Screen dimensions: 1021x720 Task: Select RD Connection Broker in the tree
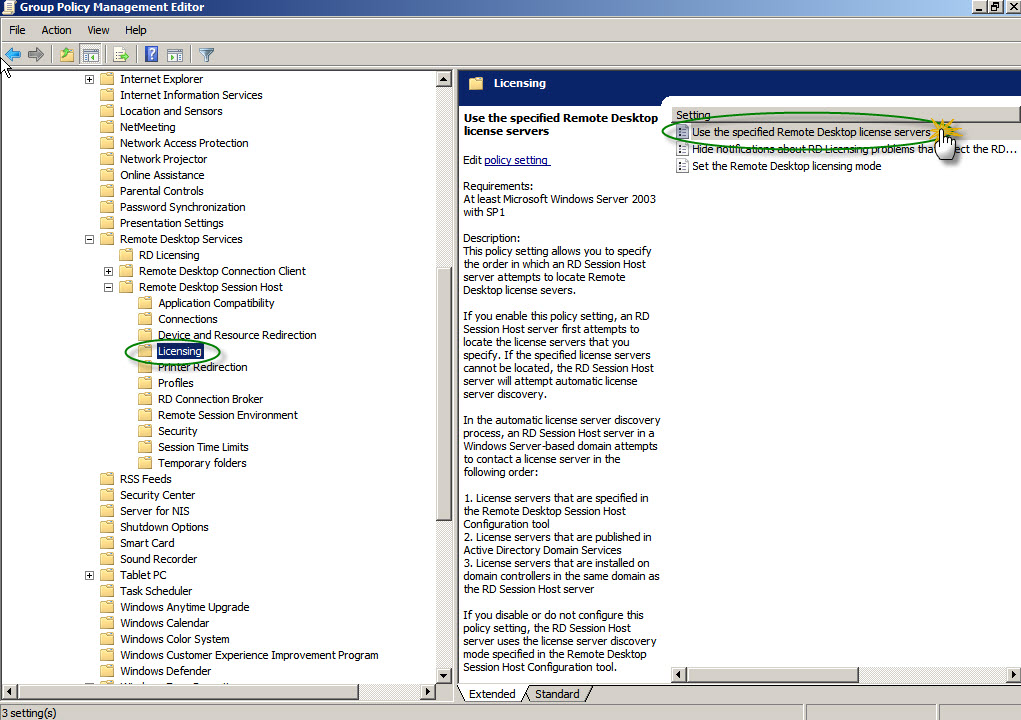tap(210, 398)
